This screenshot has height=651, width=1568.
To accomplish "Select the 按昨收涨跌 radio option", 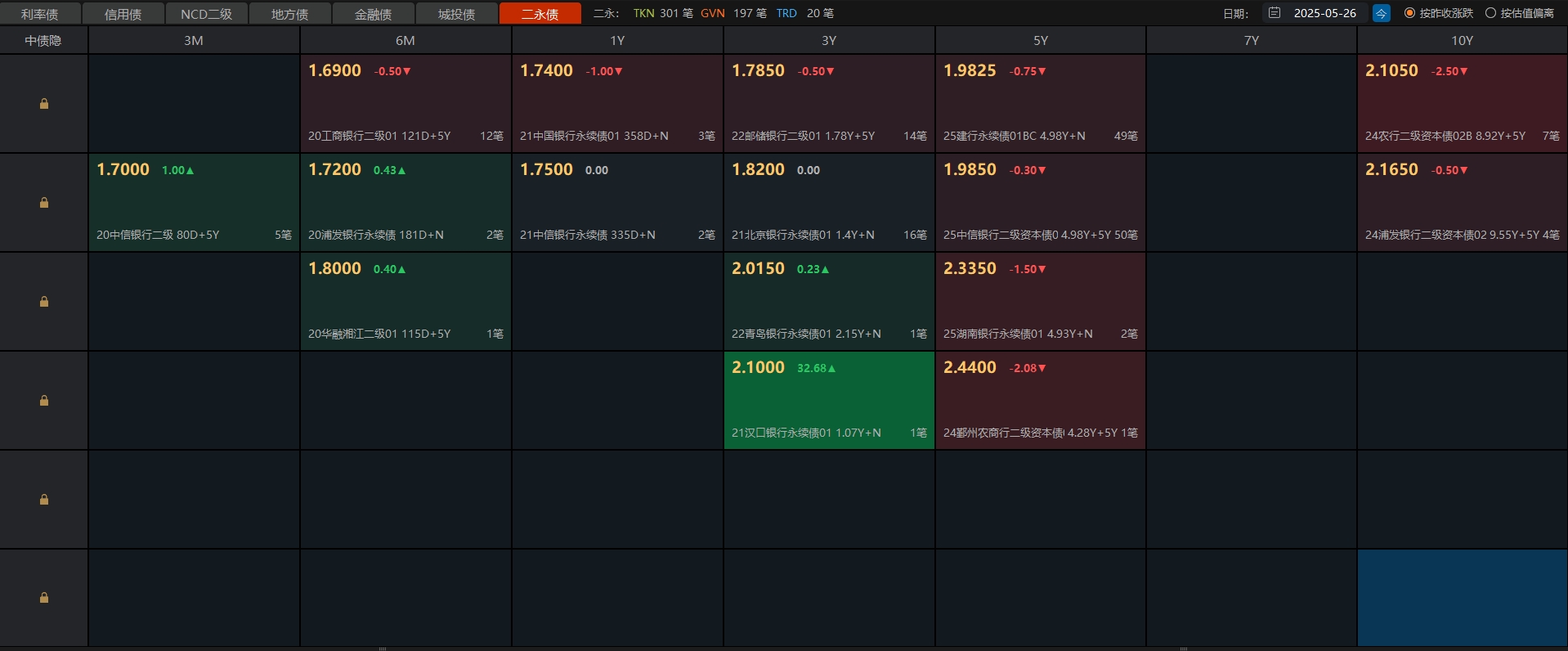I will coord(1438,13).
